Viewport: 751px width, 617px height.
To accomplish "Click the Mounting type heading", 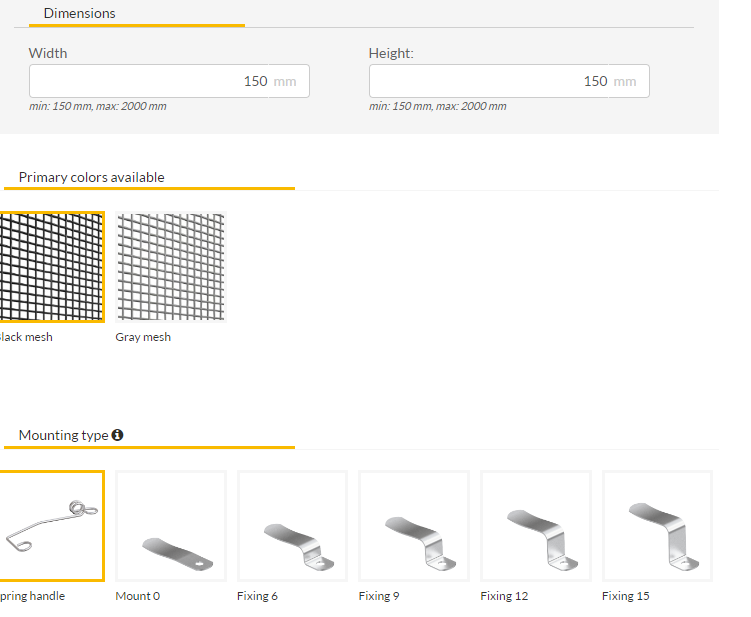I will [x=63, y=435].
